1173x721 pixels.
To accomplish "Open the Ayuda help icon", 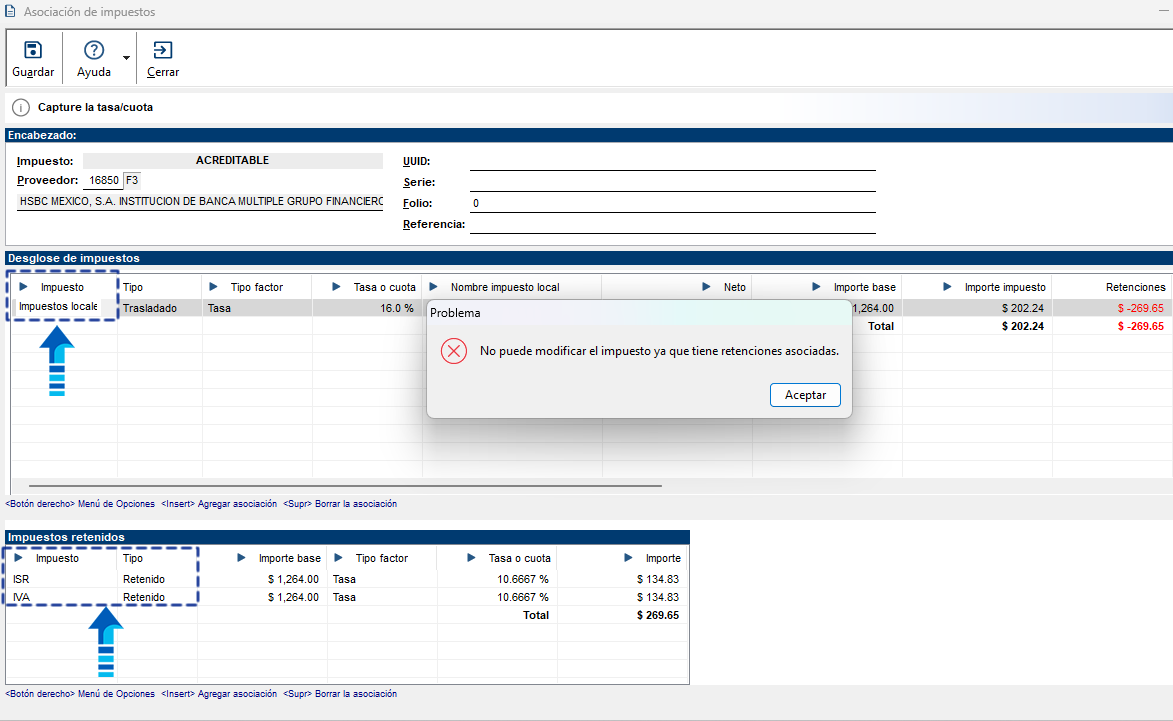I will [94, 51].
